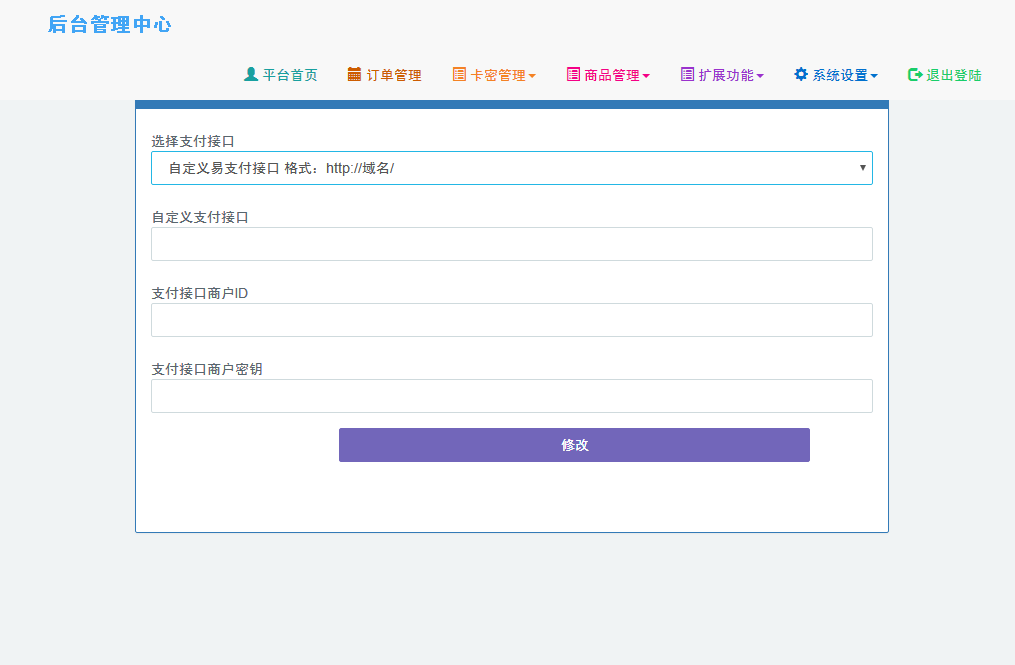Click the logout icon beside 退出登陆
The image size is (1015, 665).
(x=915, y=74)
